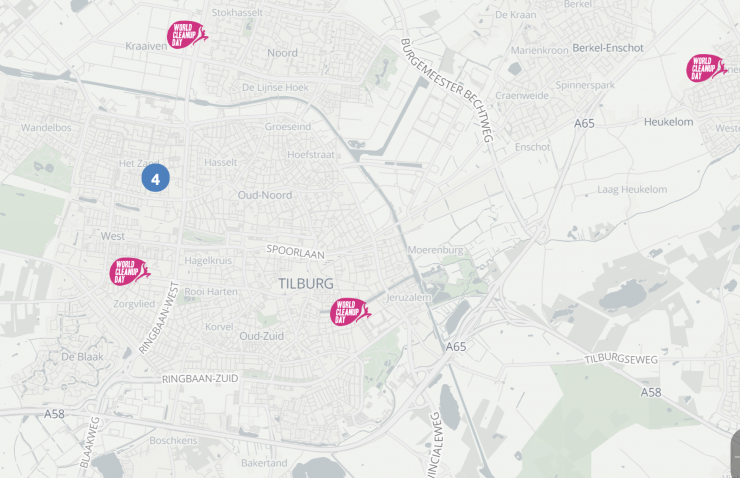Viewport: 740px width, 478px height.
Task: Expand the blue cluster marker showing 4
Action: pos(155,178)
